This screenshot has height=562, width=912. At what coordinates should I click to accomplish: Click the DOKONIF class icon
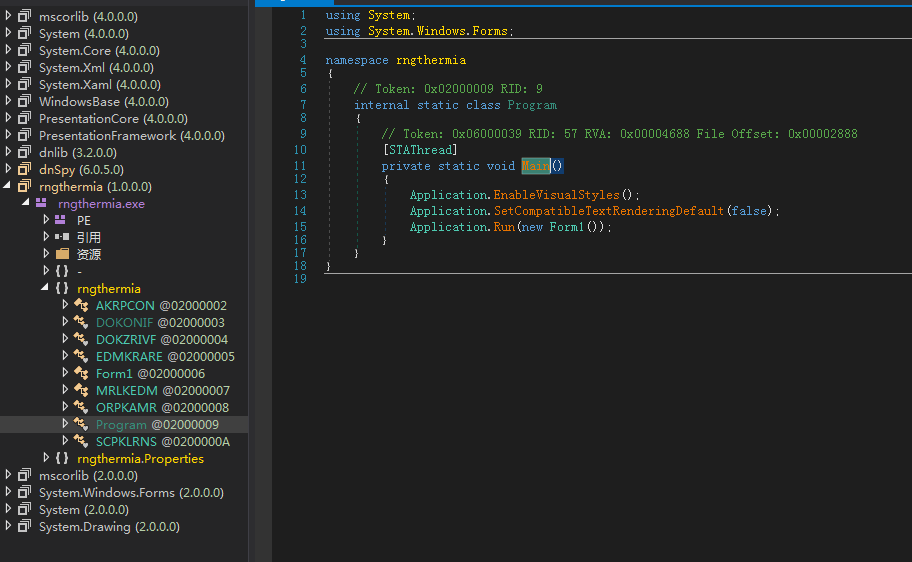pos(81,322)
